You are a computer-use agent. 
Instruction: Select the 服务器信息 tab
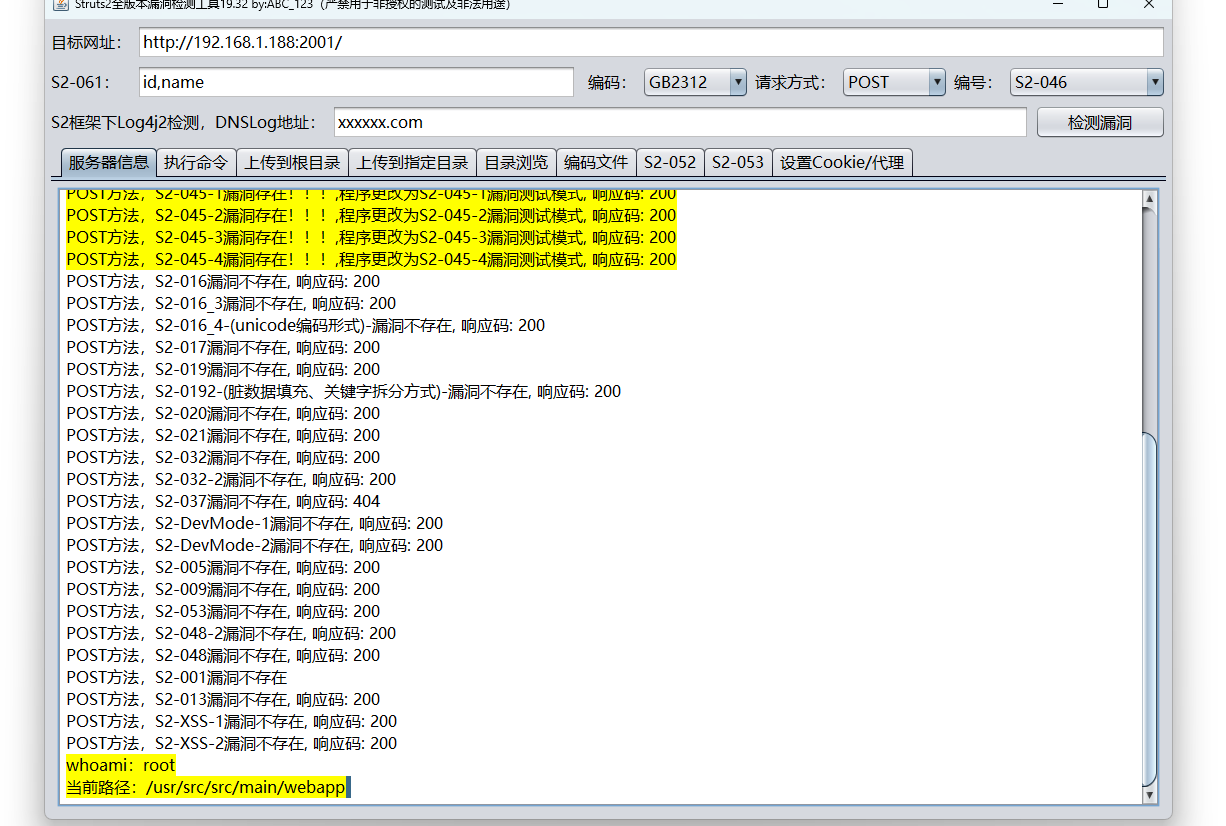point(107,161)
